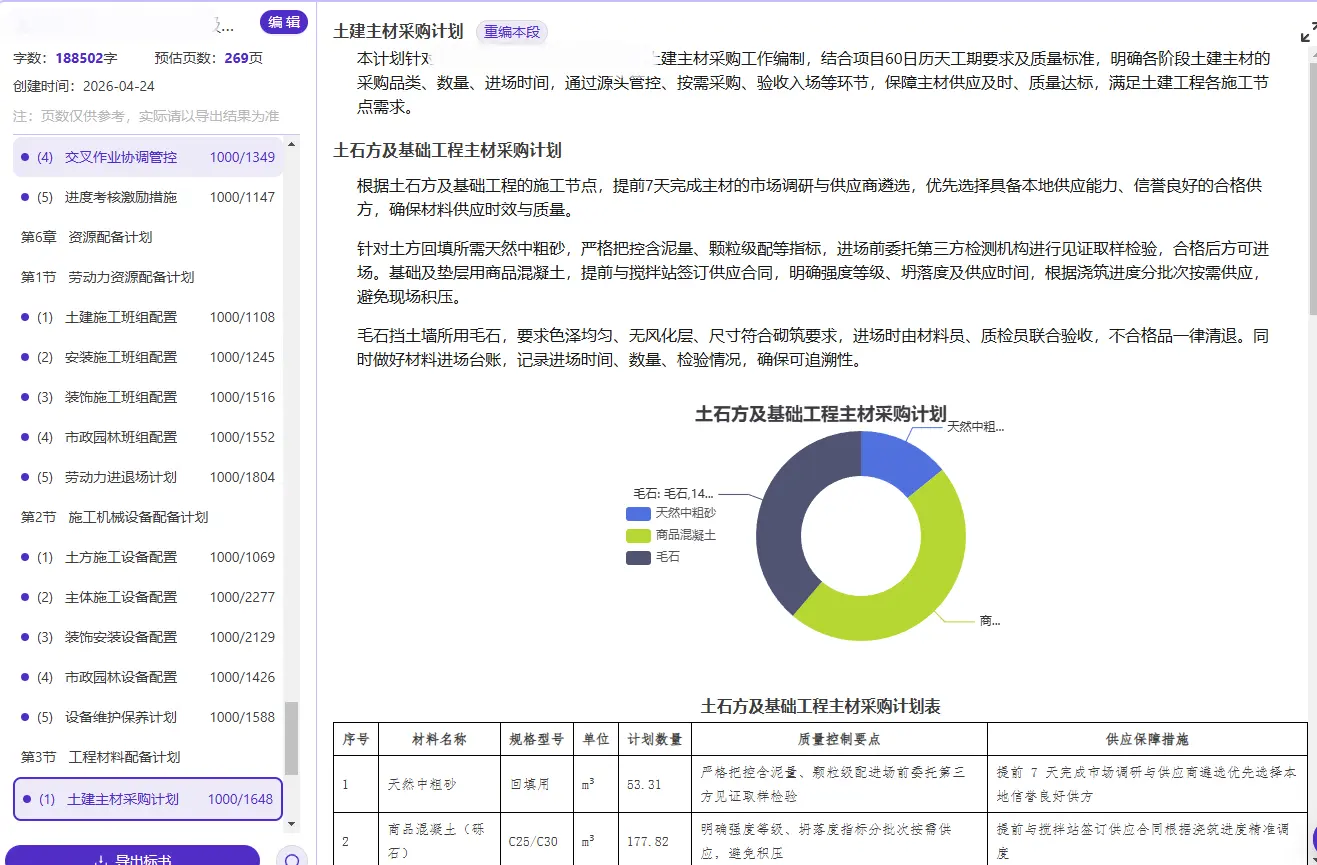Select (1) 土方施工设备配置 item
1317x865 pixels.
coord(148,557)
